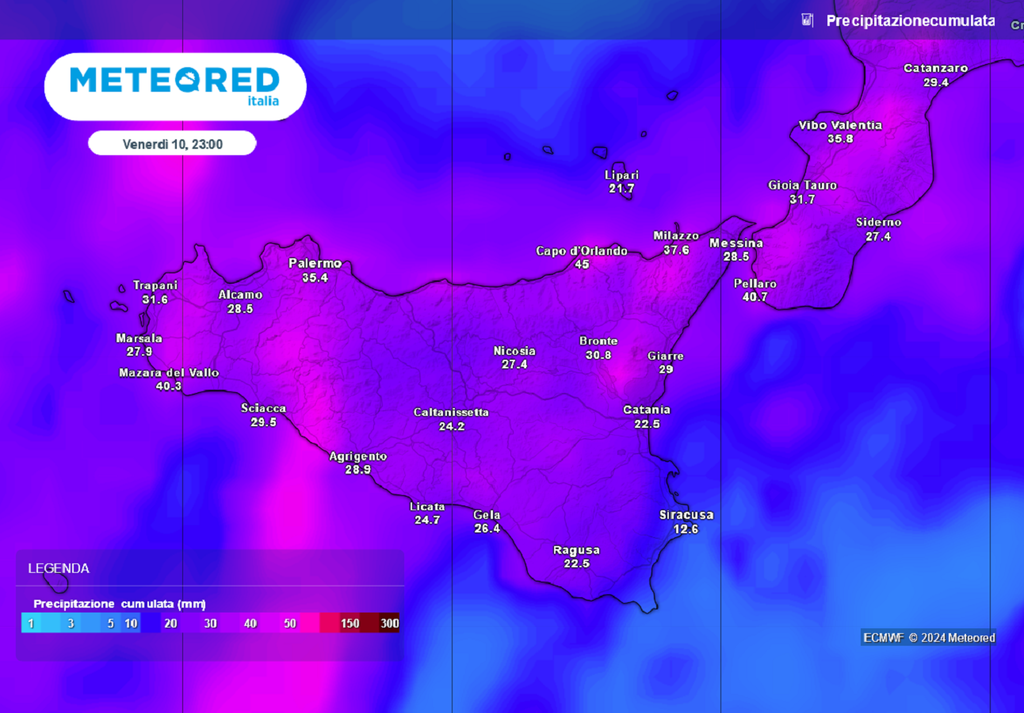Select Palermo on the map
The height and width of the screenshot is (713, 1024).
point(315,264)
